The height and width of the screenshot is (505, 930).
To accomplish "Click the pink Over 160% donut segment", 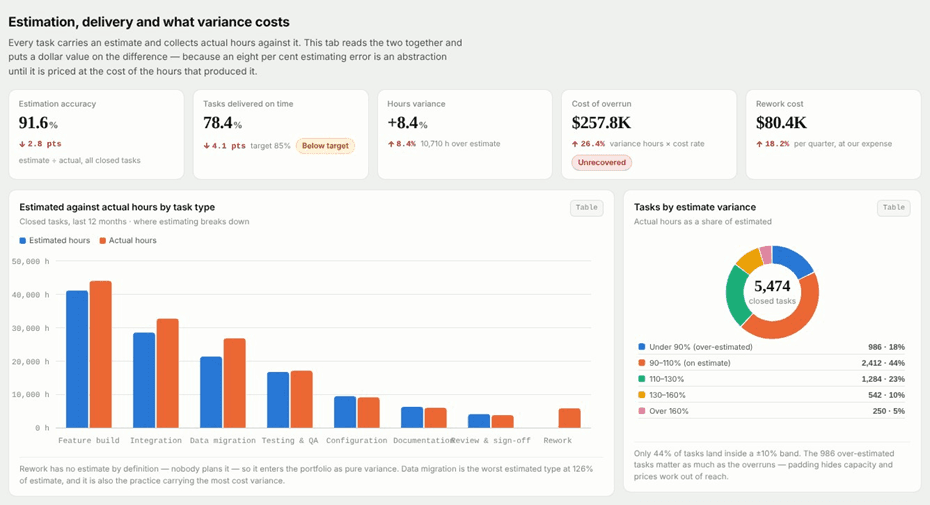I will tap(766, 255).
